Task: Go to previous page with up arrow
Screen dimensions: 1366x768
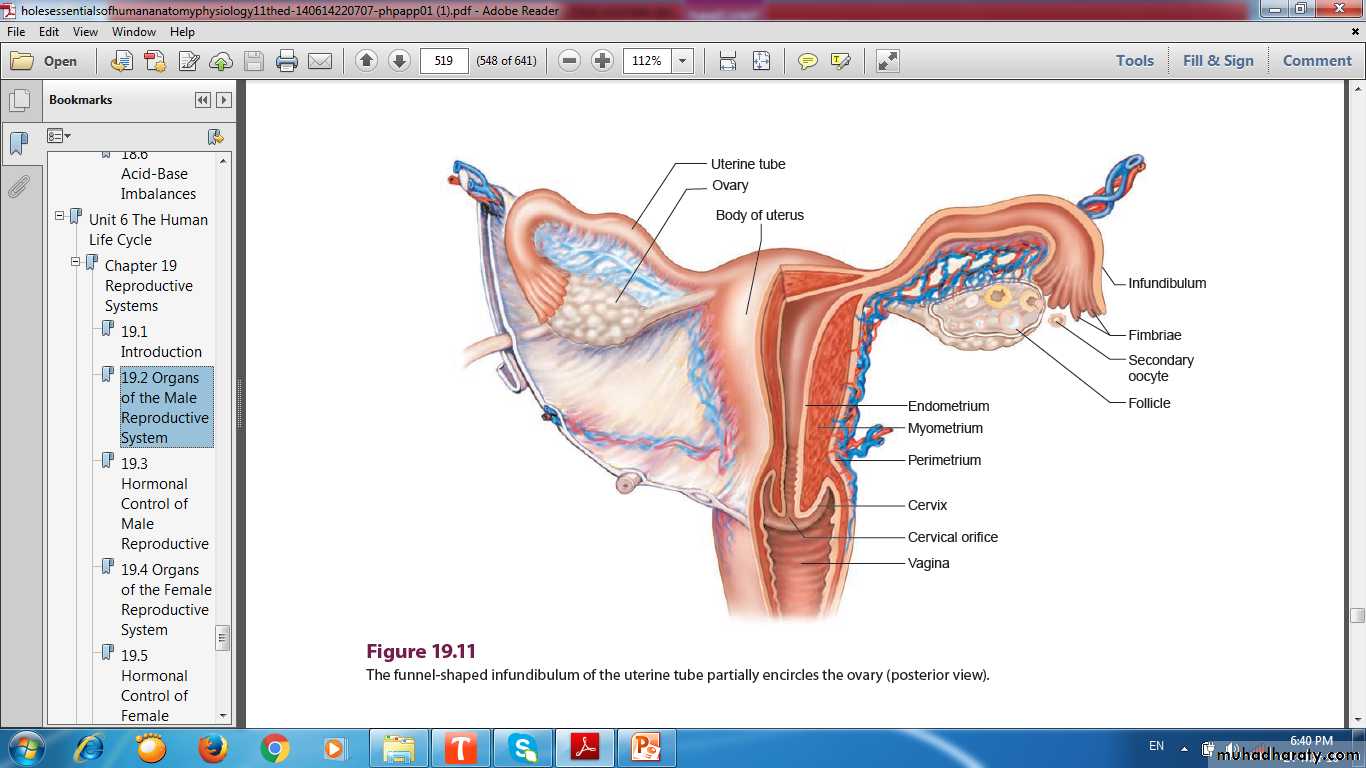Action: [366, 61]
